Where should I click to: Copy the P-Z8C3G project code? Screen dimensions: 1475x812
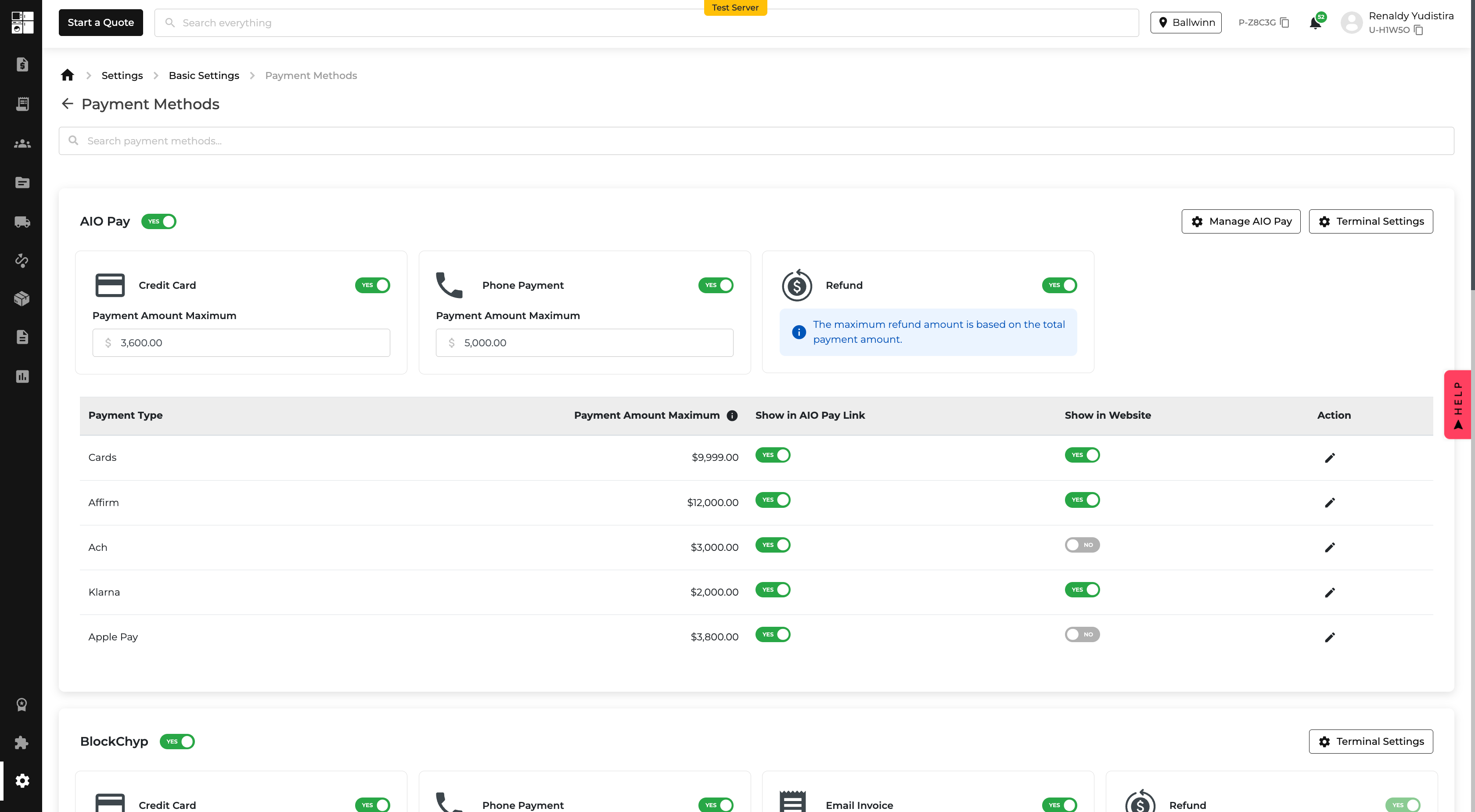1285,22
